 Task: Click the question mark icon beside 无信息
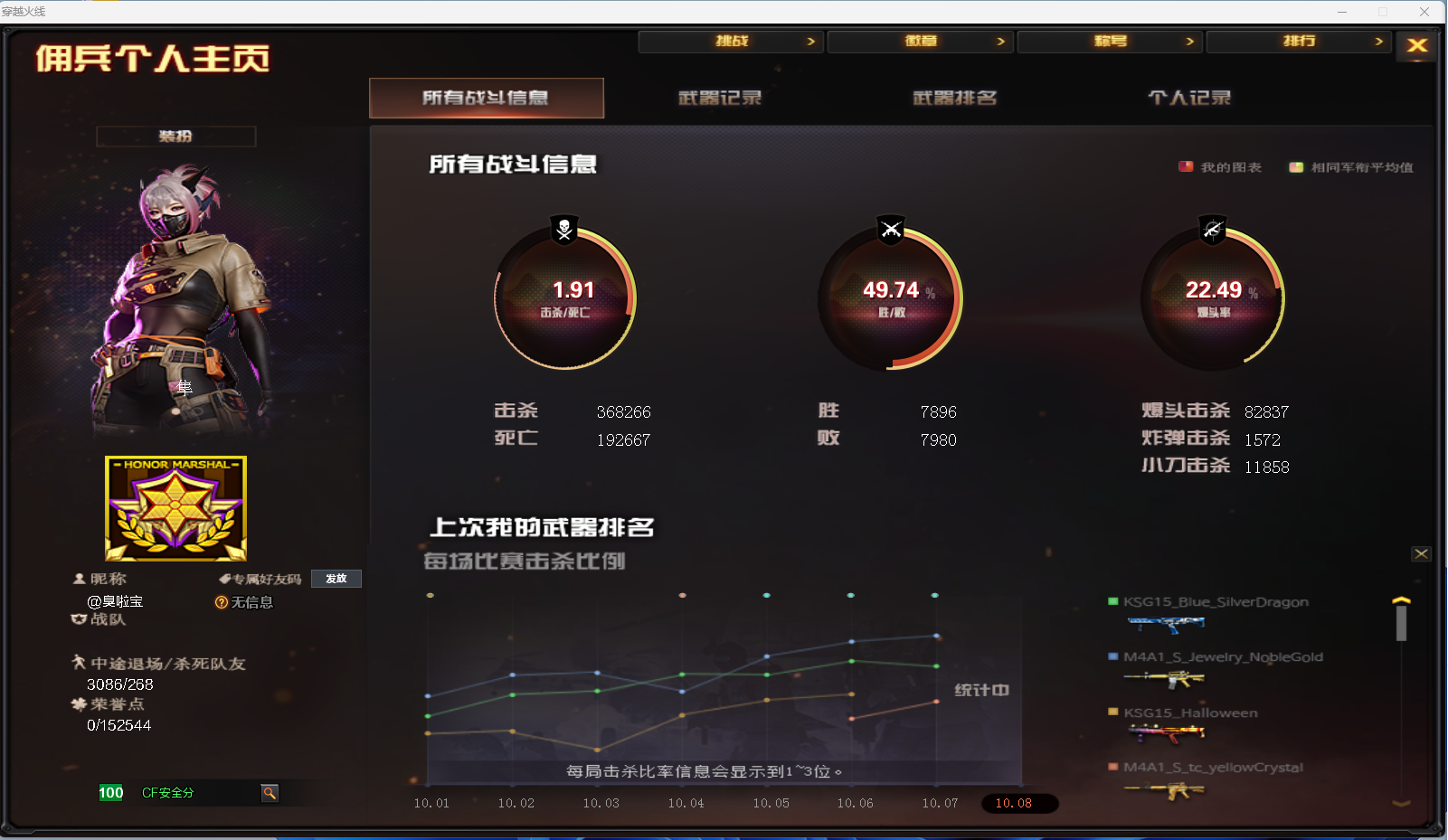pyautogui.click(x=221, y=602)
